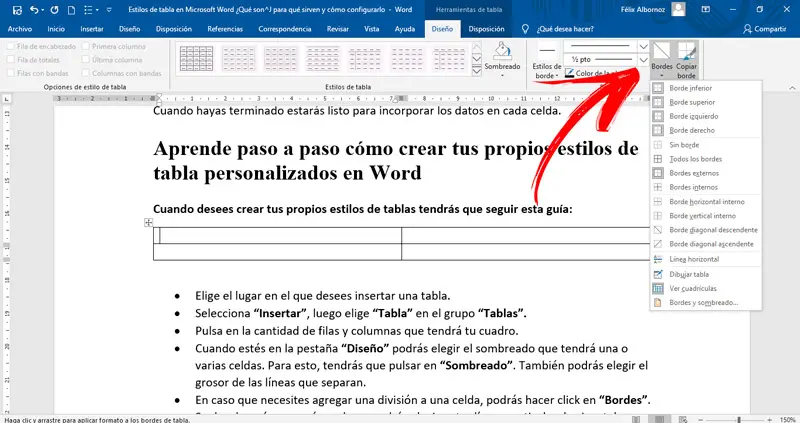Click the Redo circular arrow icon
Image resolution: width=800 pixels, height=423 pixels.
point(54,10)
